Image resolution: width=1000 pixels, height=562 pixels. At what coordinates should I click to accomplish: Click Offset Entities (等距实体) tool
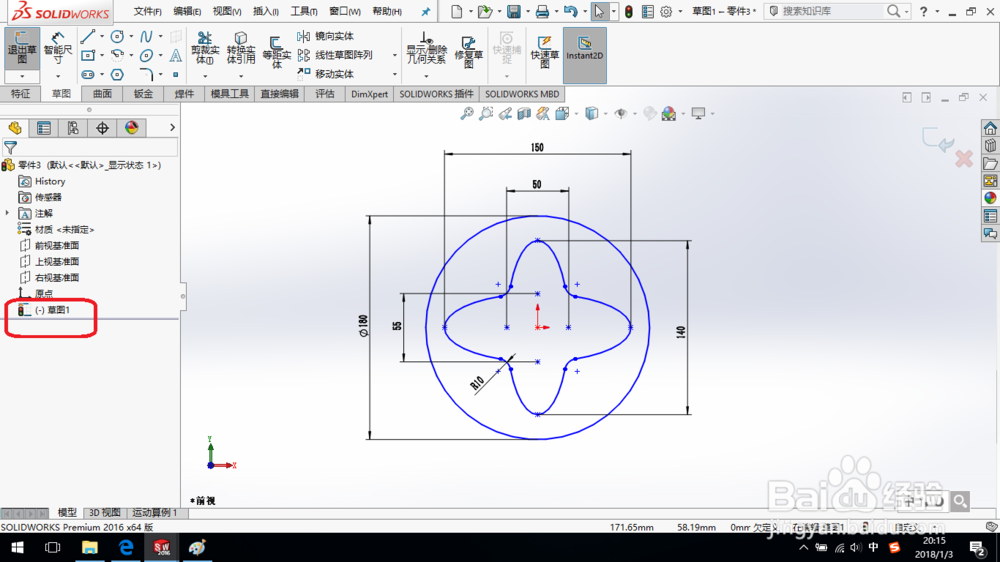[x=276, y=51]
